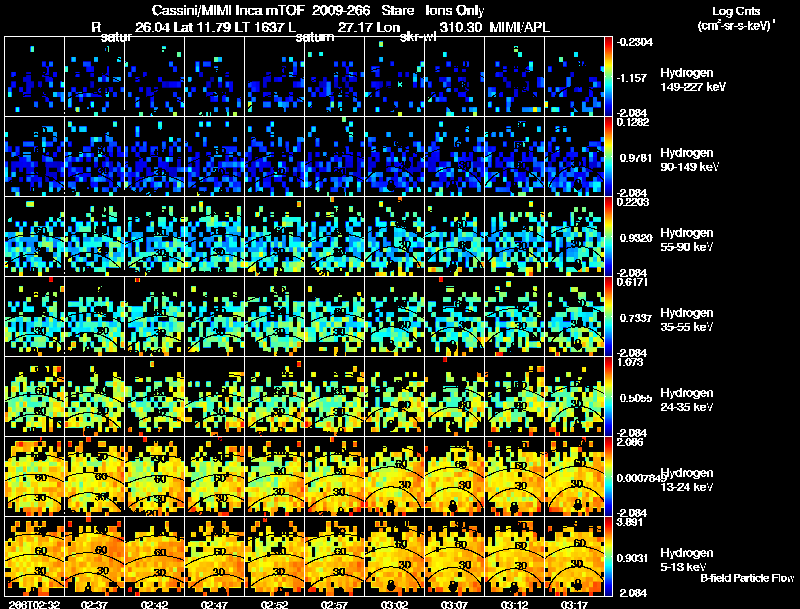Screen dimensions: 800x609
Task: Select the 149-227 keV image at 03:17
Action: [574, 77]
